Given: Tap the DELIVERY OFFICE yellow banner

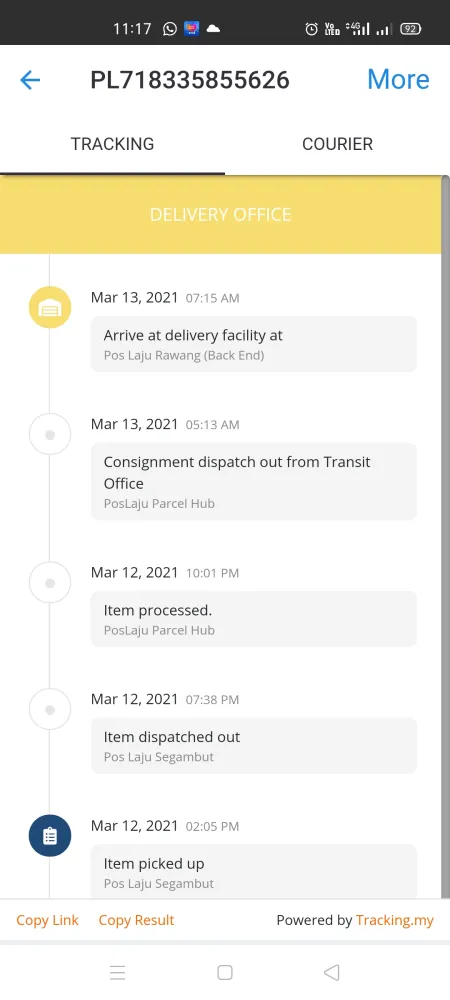Looking at the screenshot, I should coord(221,214).
